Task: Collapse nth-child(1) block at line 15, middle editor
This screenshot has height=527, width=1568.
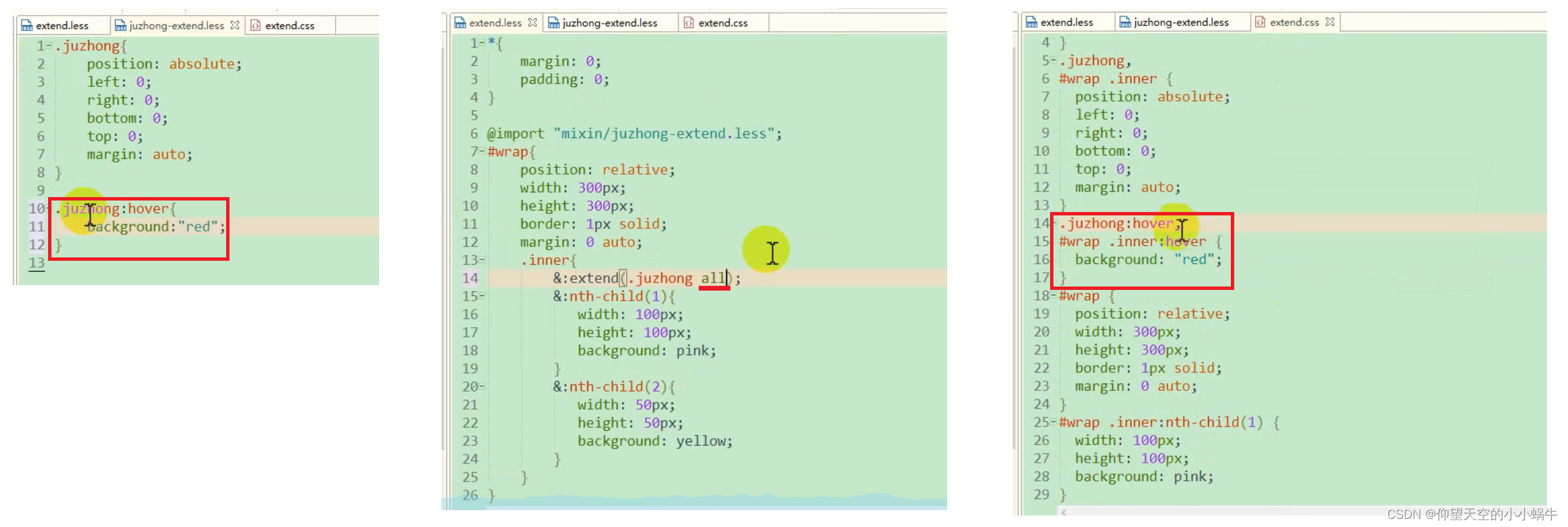Action: pos(482,296)
